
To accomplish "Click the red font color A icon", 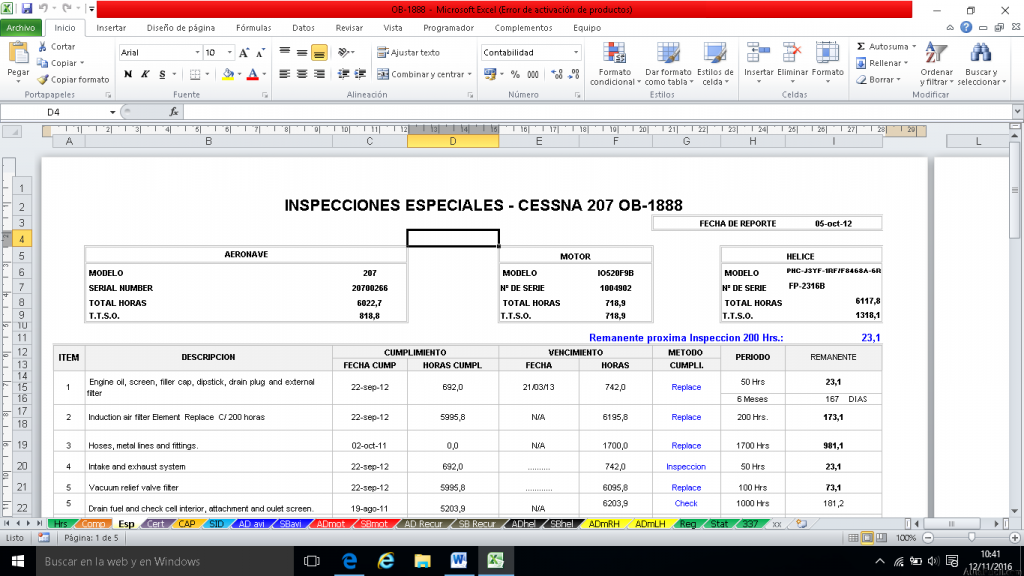I will pyautogui.click(x=253, y=74).
